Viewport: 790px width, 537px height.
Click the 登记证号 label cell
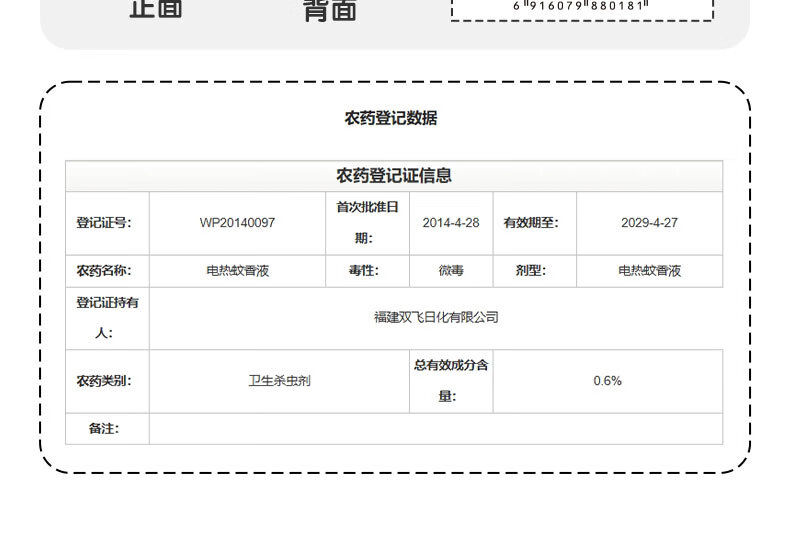107,223
